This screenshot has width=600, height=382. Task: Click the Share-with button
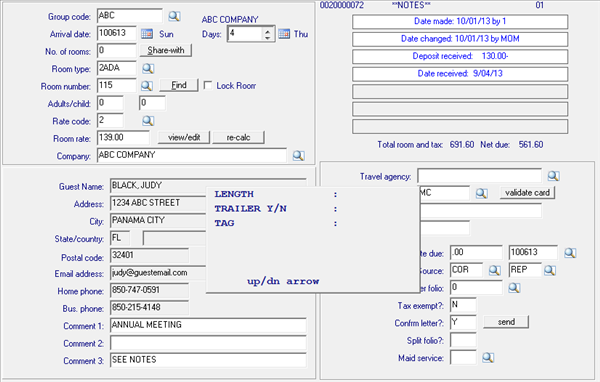click(x=166, y=50)
